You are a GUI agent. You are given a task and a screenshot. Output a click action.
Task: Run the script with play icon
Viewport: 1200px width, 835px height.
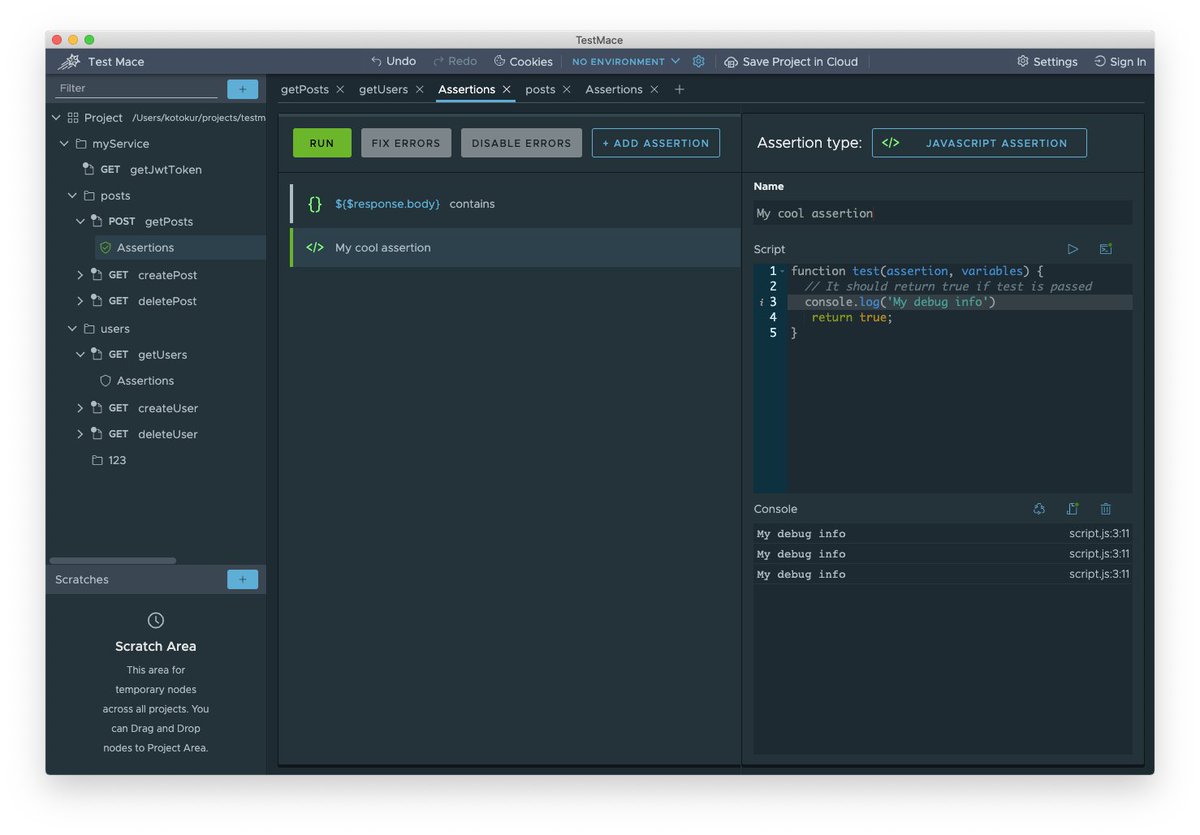[1073, 249]
